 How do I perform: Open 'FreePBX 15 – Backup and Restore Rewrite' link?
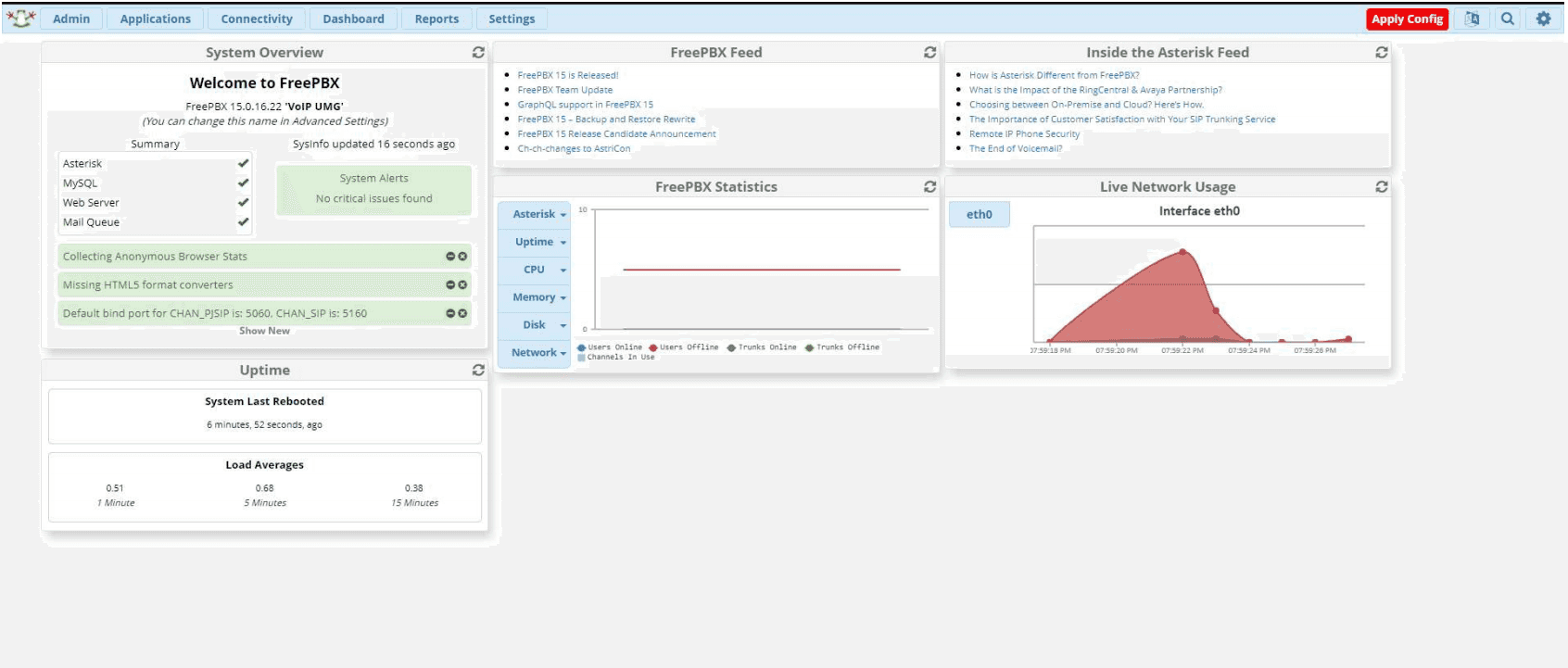tap(606, 120)
